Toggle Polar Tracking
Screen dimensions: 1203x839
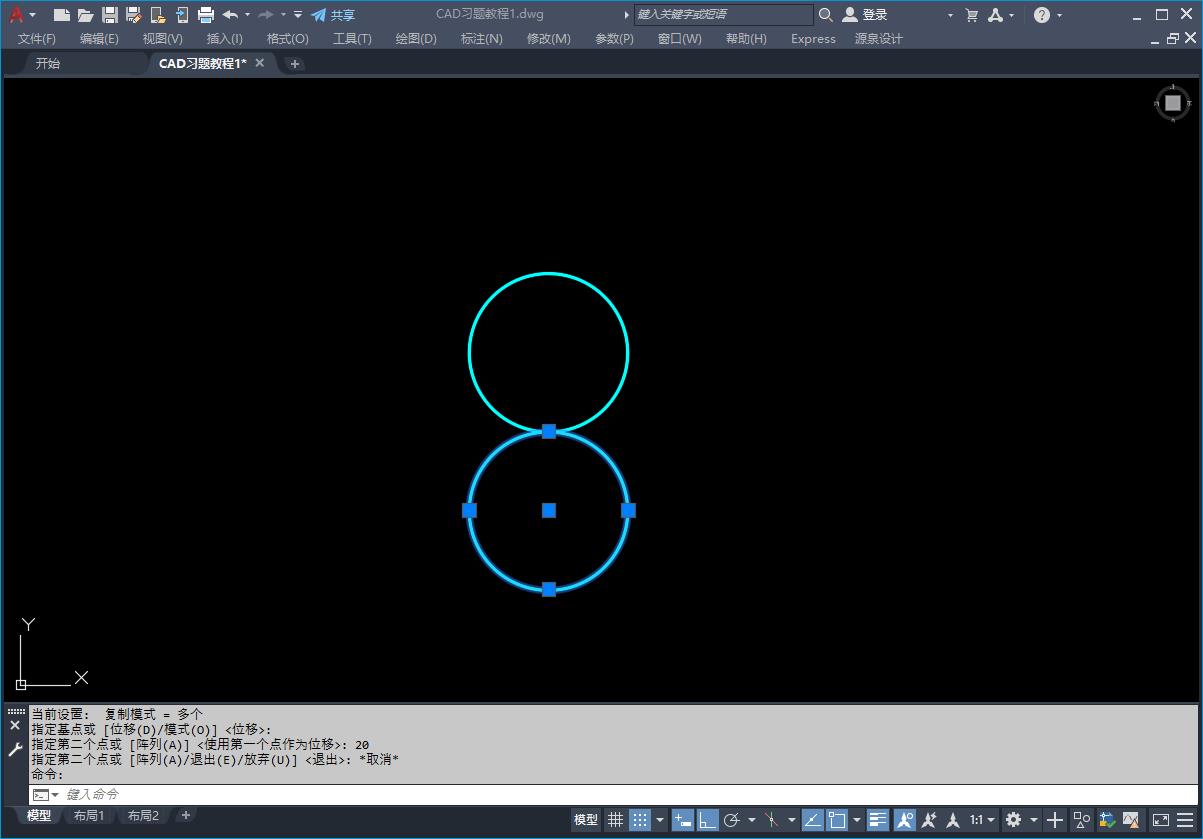[x=731, y=820]
